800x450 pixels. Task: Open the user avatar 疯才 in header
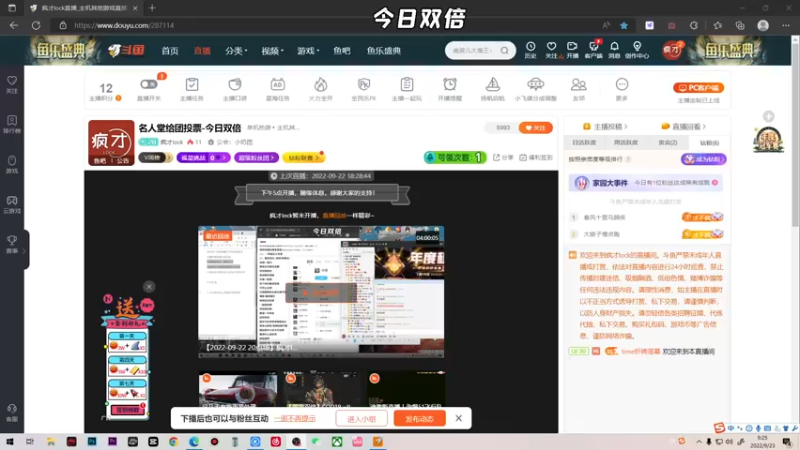tap(672, 50)
